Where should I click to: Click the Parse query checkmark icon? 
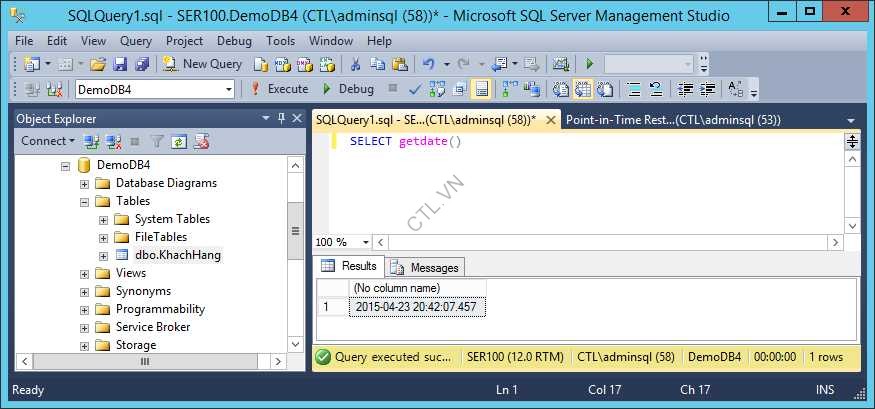tap(415, 89)
